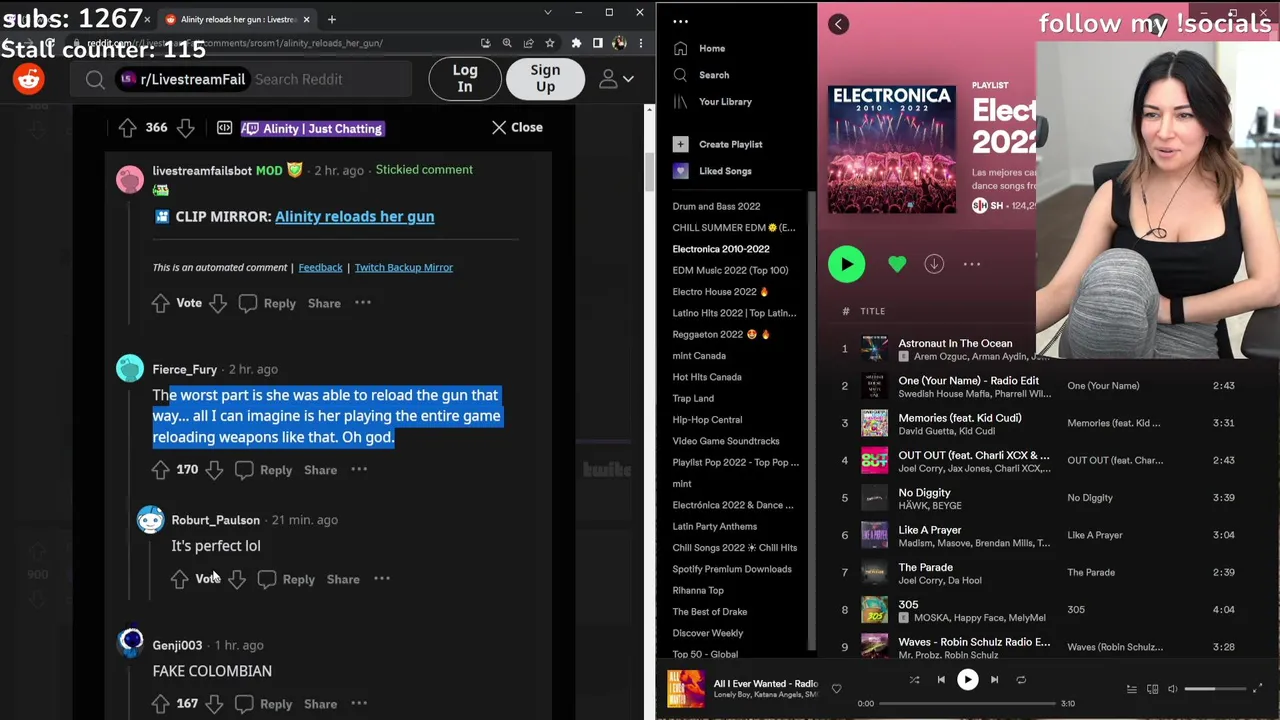Close the Reddit post overlay
Screen dimensions: 1280x720
point(517,127)
